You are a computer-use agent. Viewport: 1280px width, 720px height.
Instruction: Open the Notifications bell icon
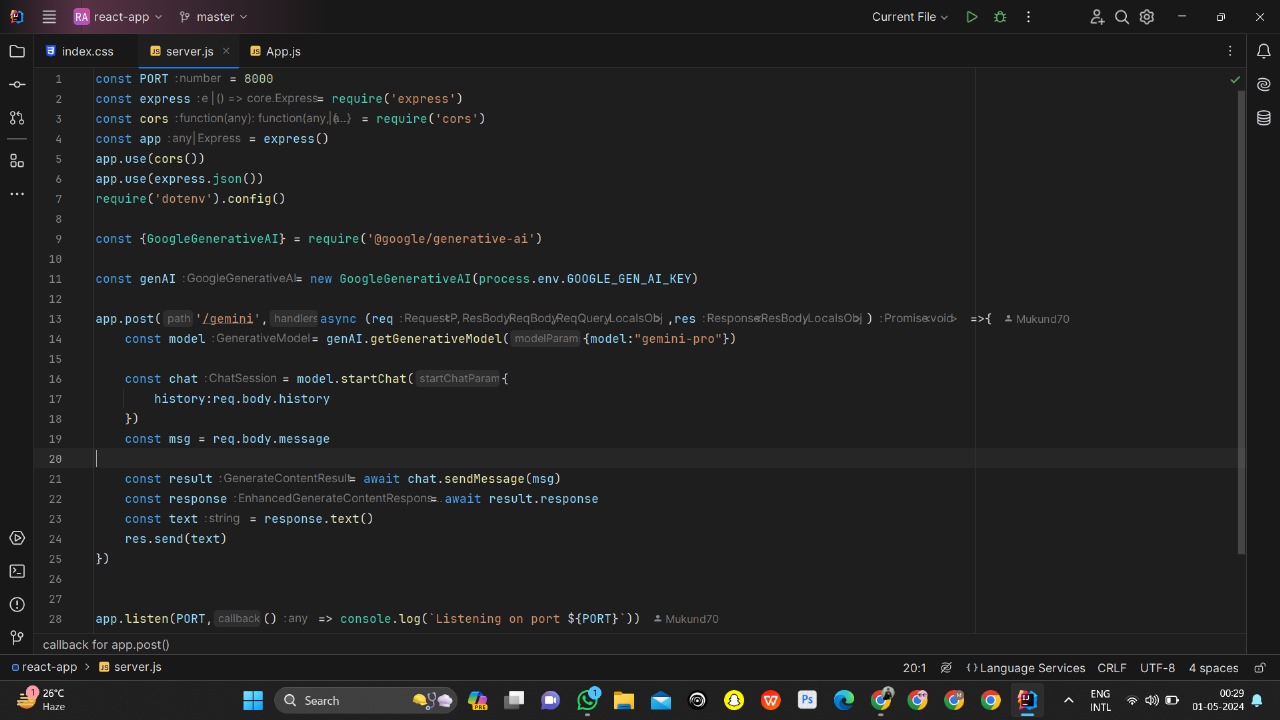1264,51
